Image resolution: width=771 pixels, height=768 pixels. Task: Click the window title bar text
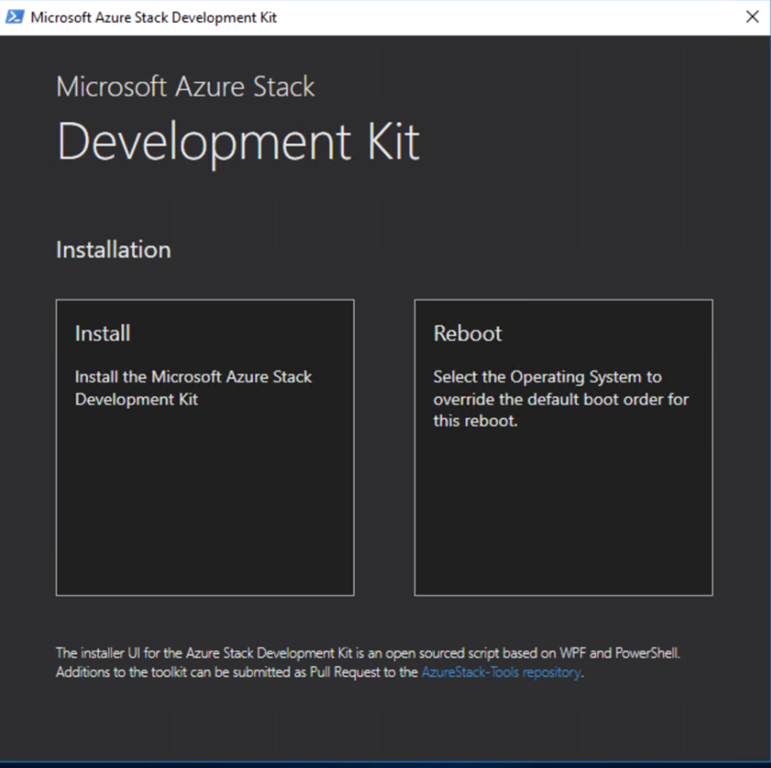(x=154, y=18)
